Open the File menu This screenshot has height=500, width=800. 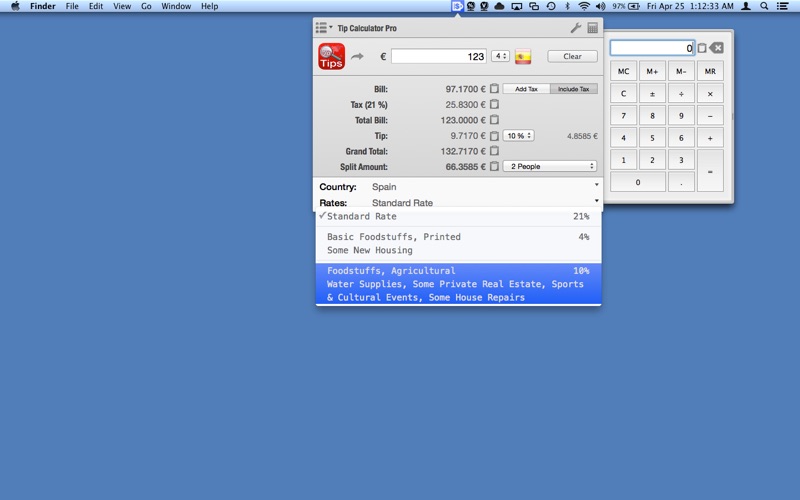point(72,6)
